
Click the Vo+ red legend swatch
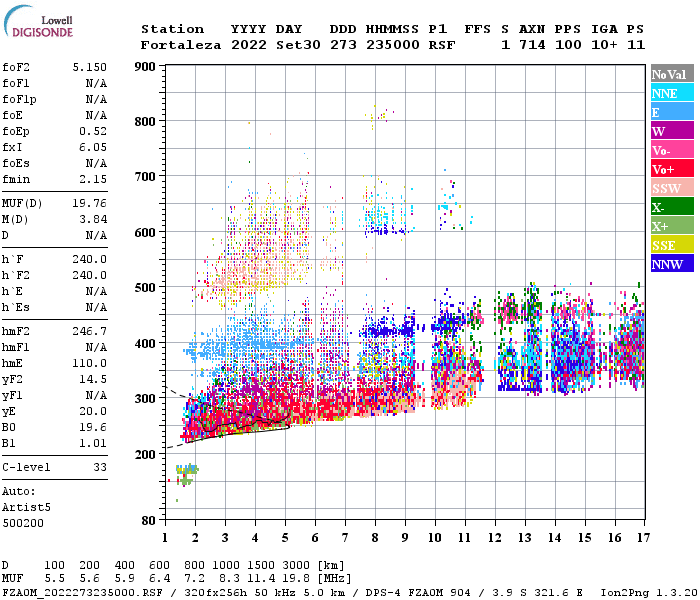pos(672,169)
